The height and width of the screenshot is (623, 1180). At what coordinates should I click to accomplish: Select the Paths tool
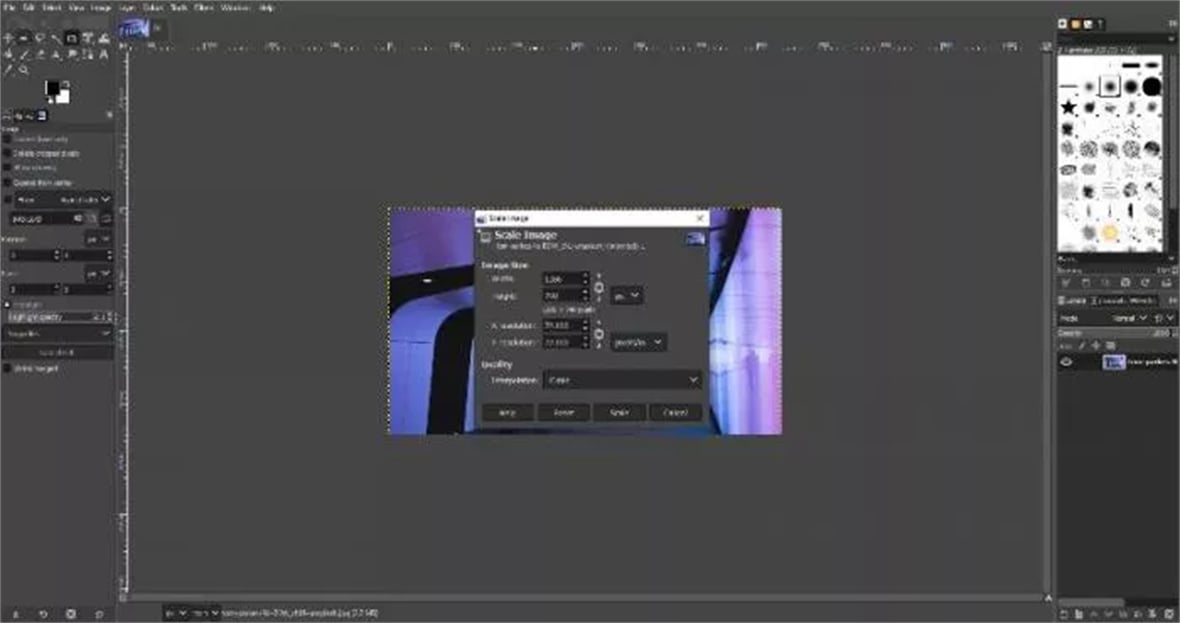click(88, 54)
